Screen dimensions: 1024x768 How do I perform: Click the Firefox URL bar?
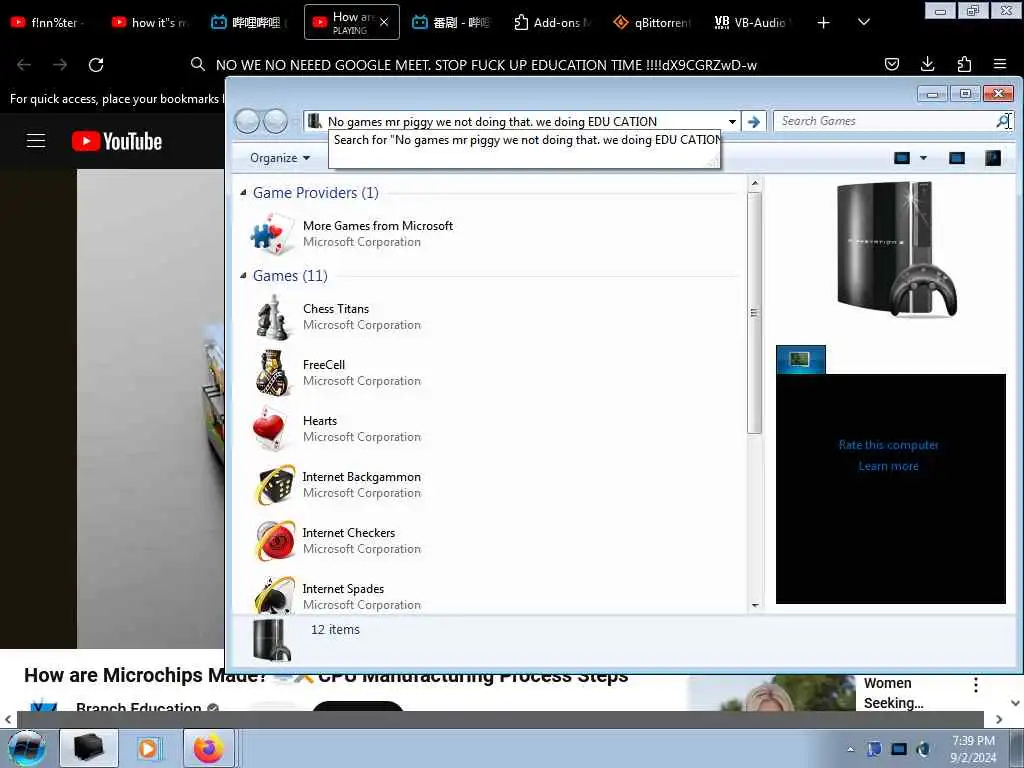pos(485,65)
